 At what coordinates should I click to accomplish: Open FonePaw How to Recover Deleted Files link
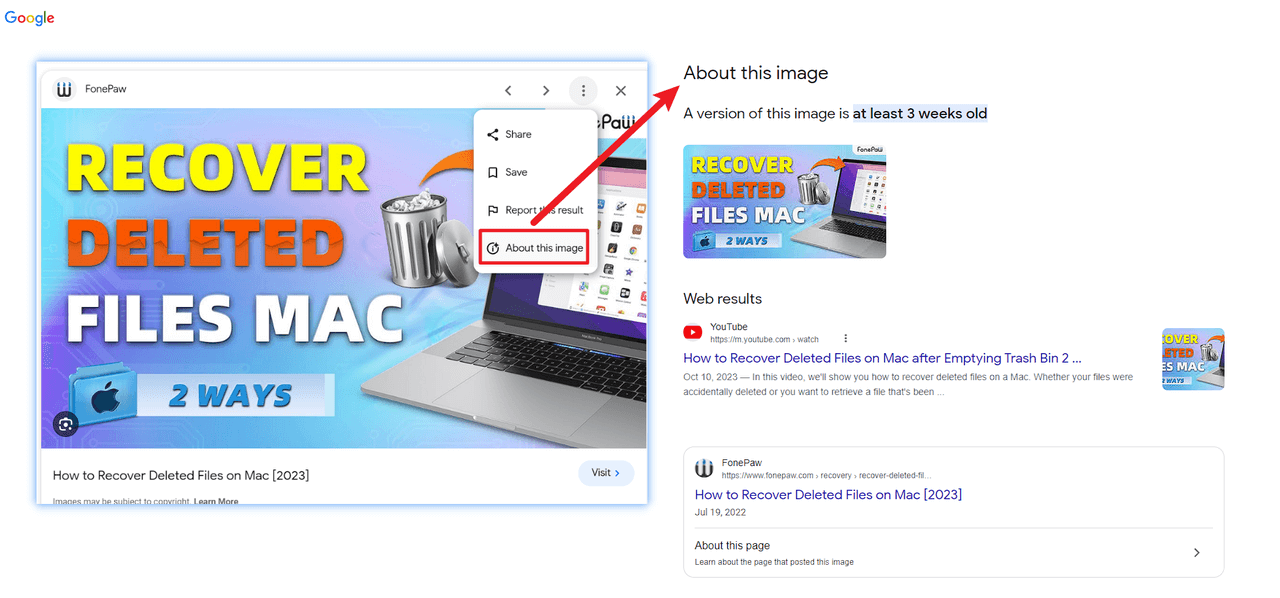828,494
